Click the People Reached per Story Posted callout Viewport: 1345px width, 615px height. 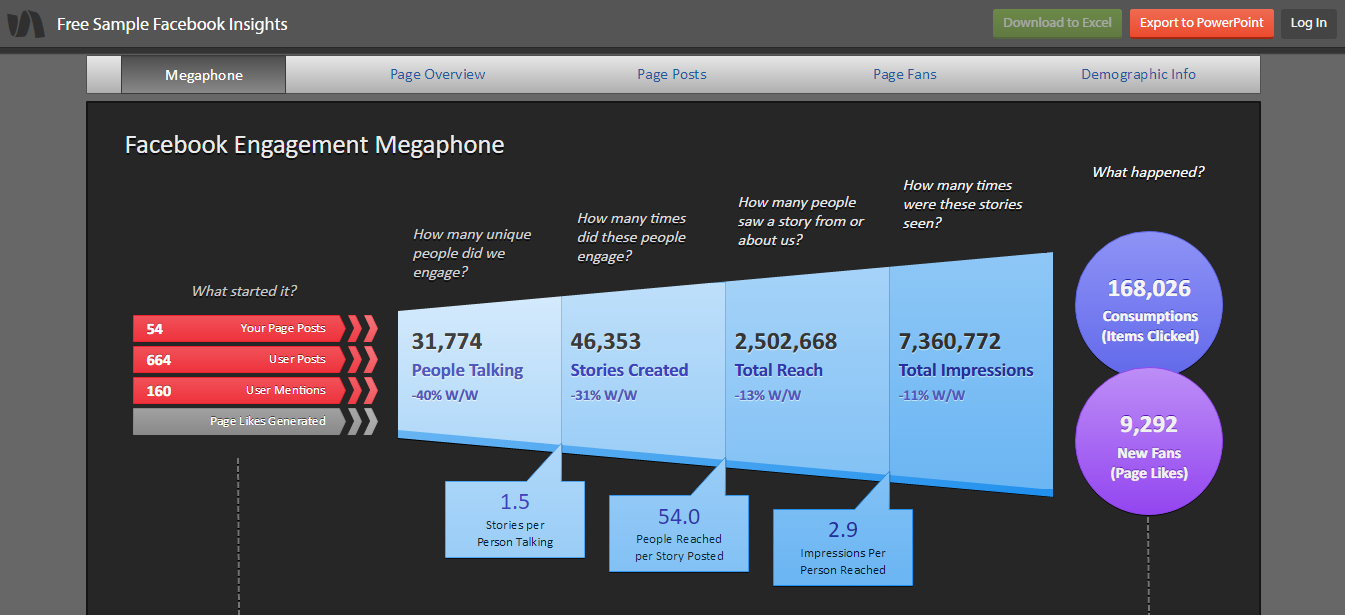pyautogui.click(x=679, y=534)
